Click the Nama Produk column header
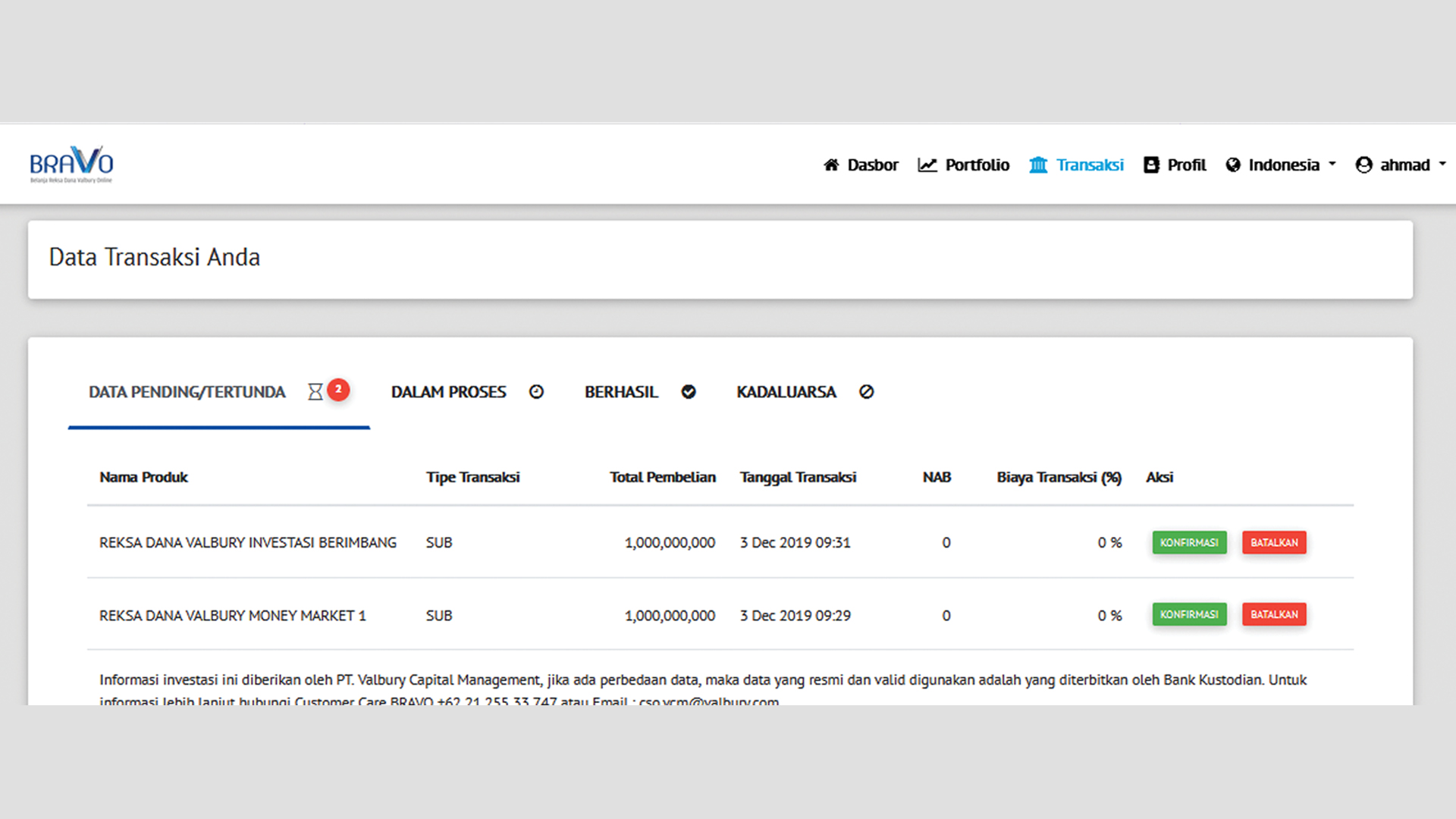Image resolution: width=1456 pixels, height=819 pixels. pos(143,477)
